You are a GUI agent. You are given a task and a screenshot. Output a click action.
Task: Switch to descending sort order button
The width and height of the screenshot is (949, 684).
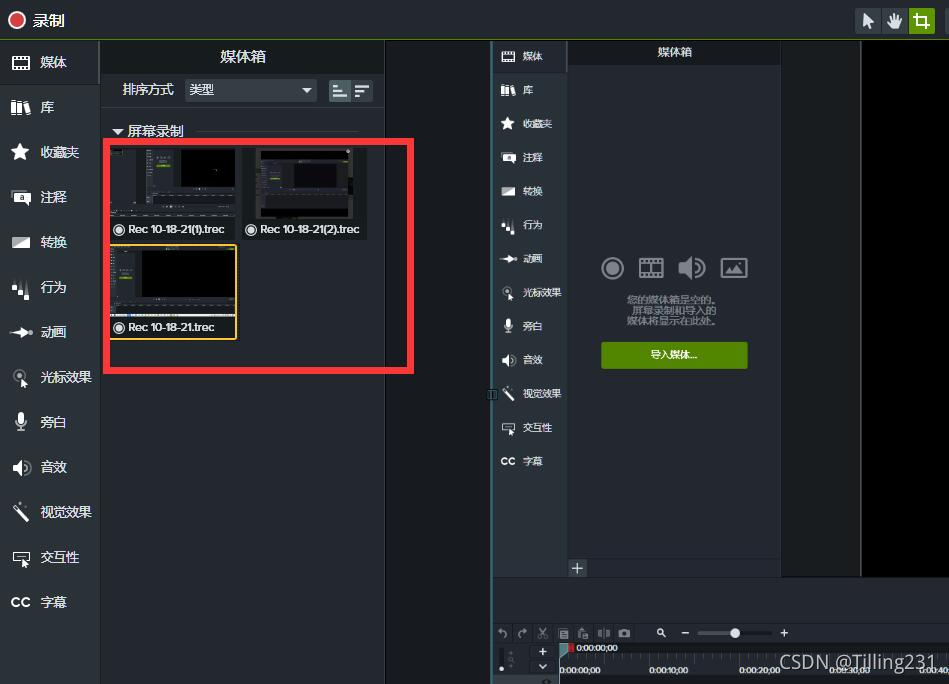coord(362,91)
